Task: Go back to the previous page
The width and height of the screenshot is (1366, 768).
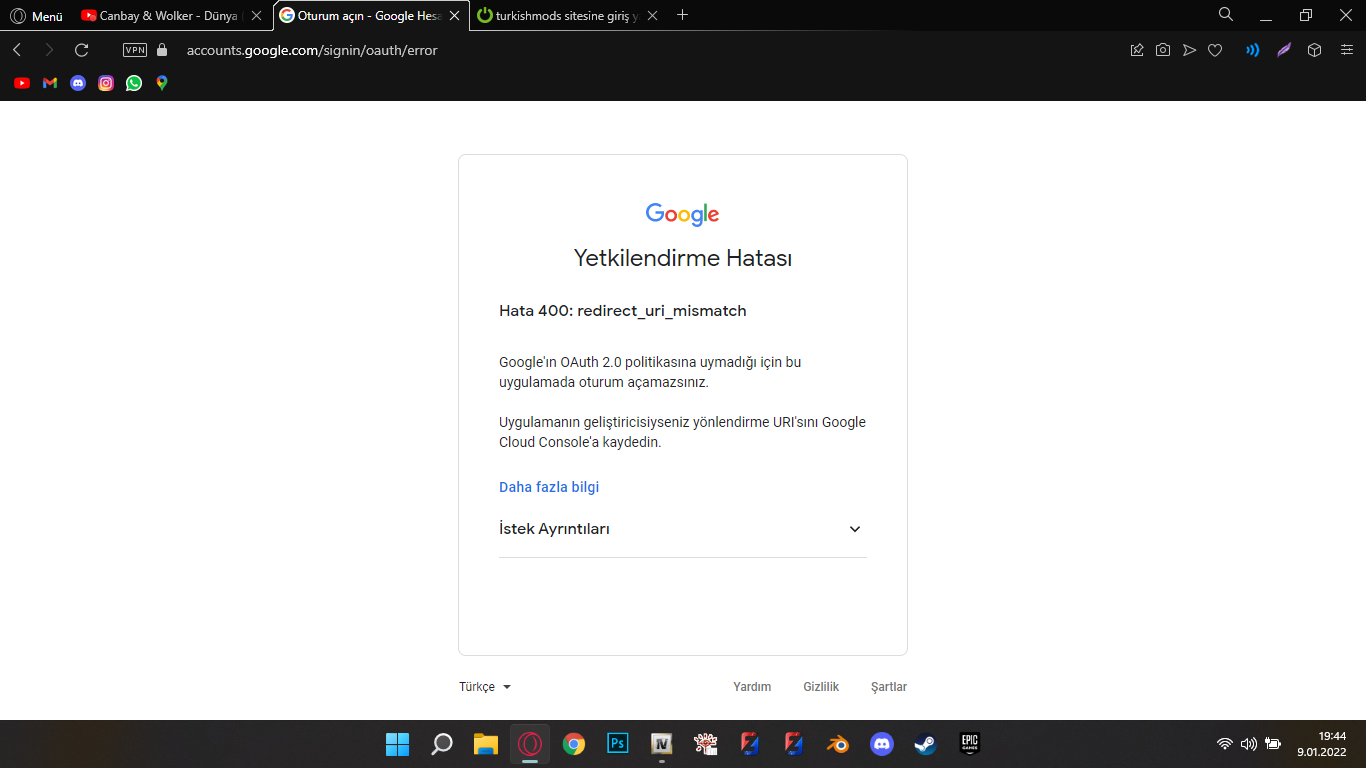Action: coord(17,50)
